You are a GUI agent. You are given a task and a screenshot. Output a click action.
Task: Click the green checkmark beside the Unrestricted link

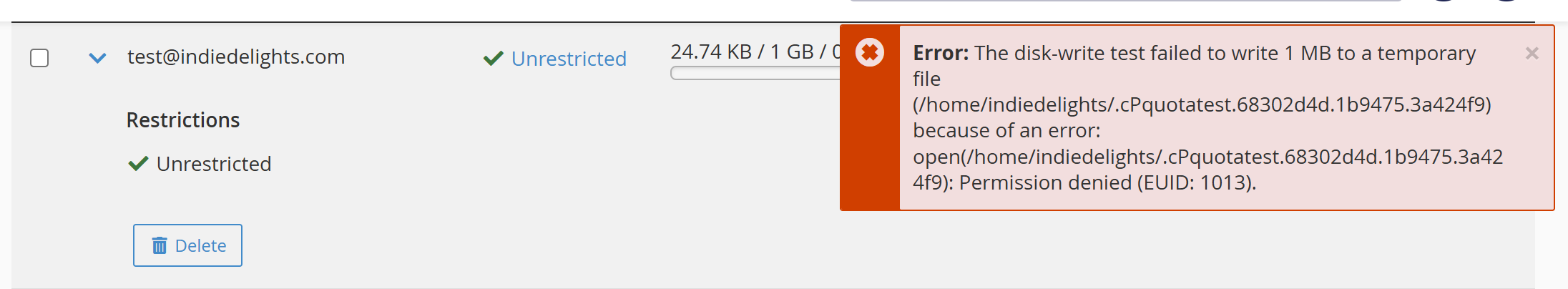494,58
